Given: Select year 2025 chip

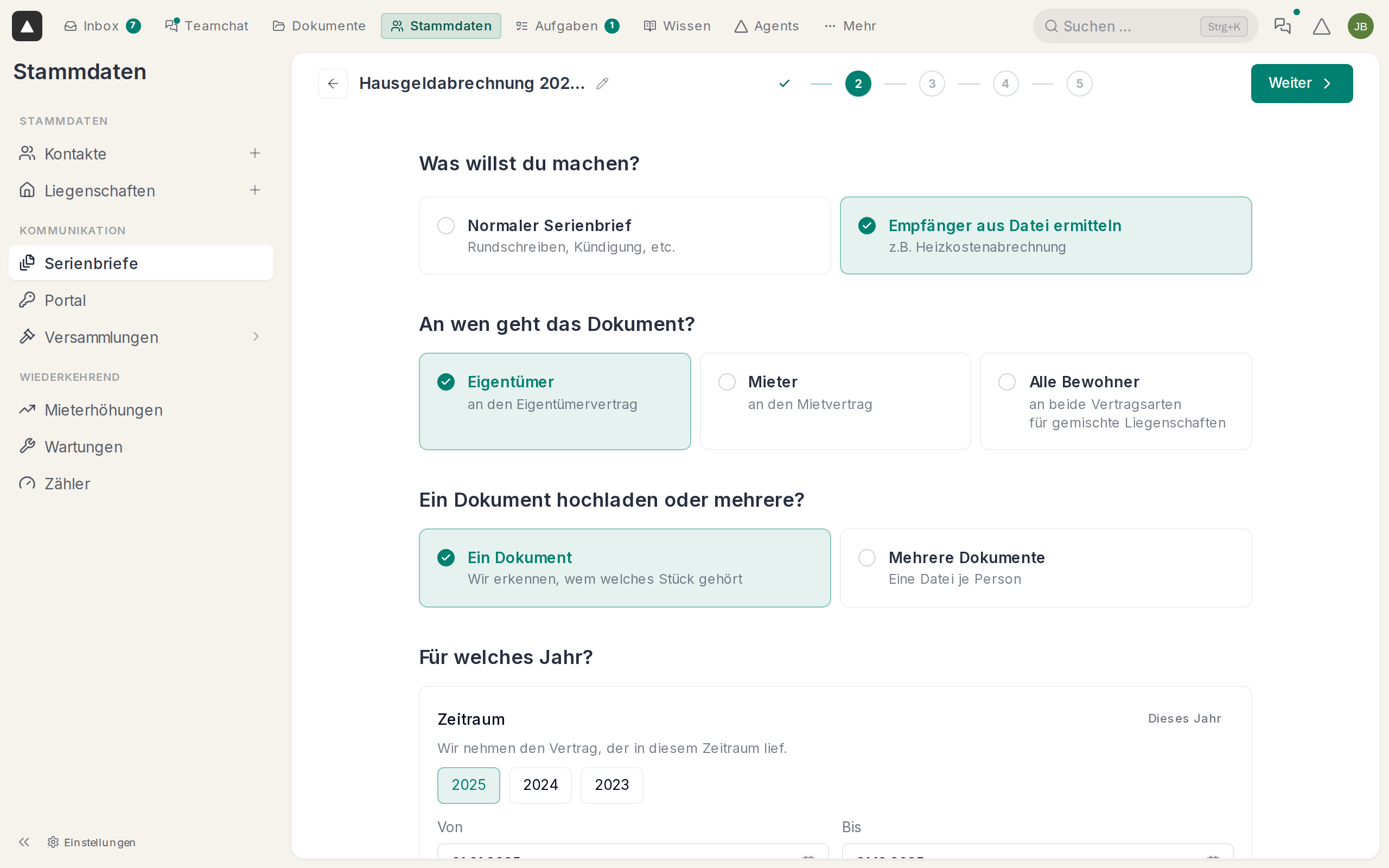Looking at the screenshot, I should 468,785.
